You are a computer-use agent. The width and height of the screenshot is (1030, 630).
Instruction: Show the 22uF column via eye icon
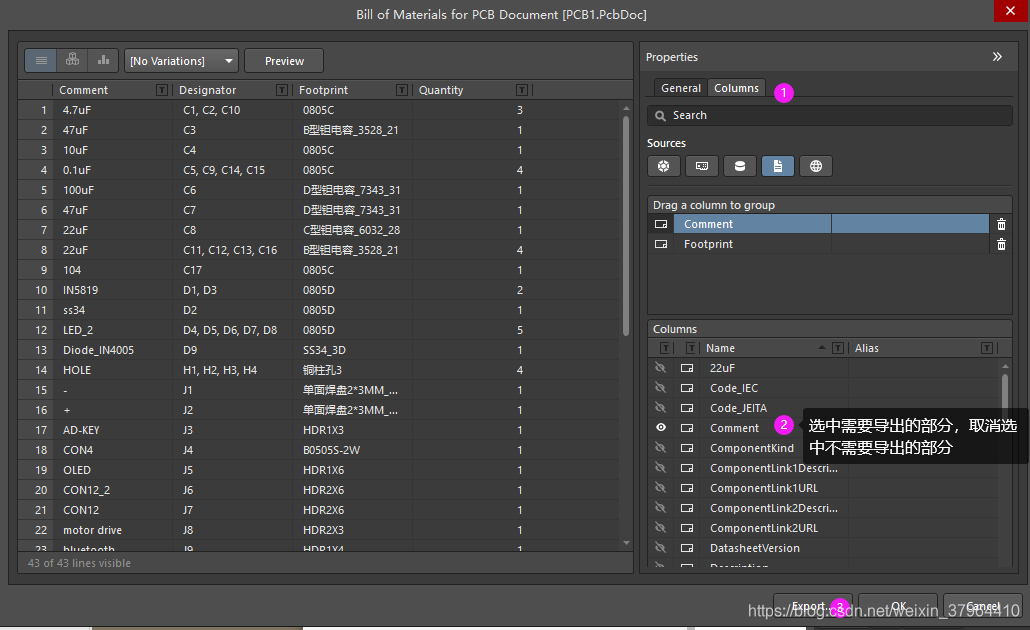point(661,368)
